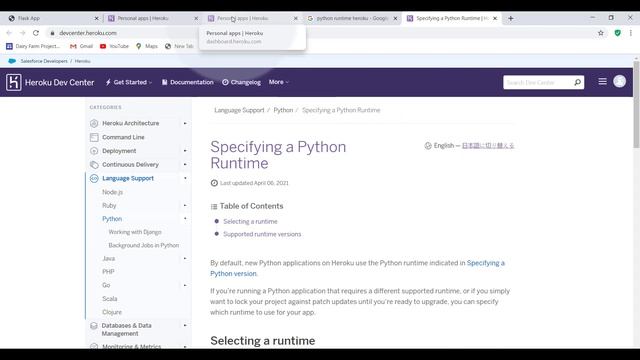Open New Tab bookmark
The height and width of the screenshot is (360, 640).
coord(179,46)
